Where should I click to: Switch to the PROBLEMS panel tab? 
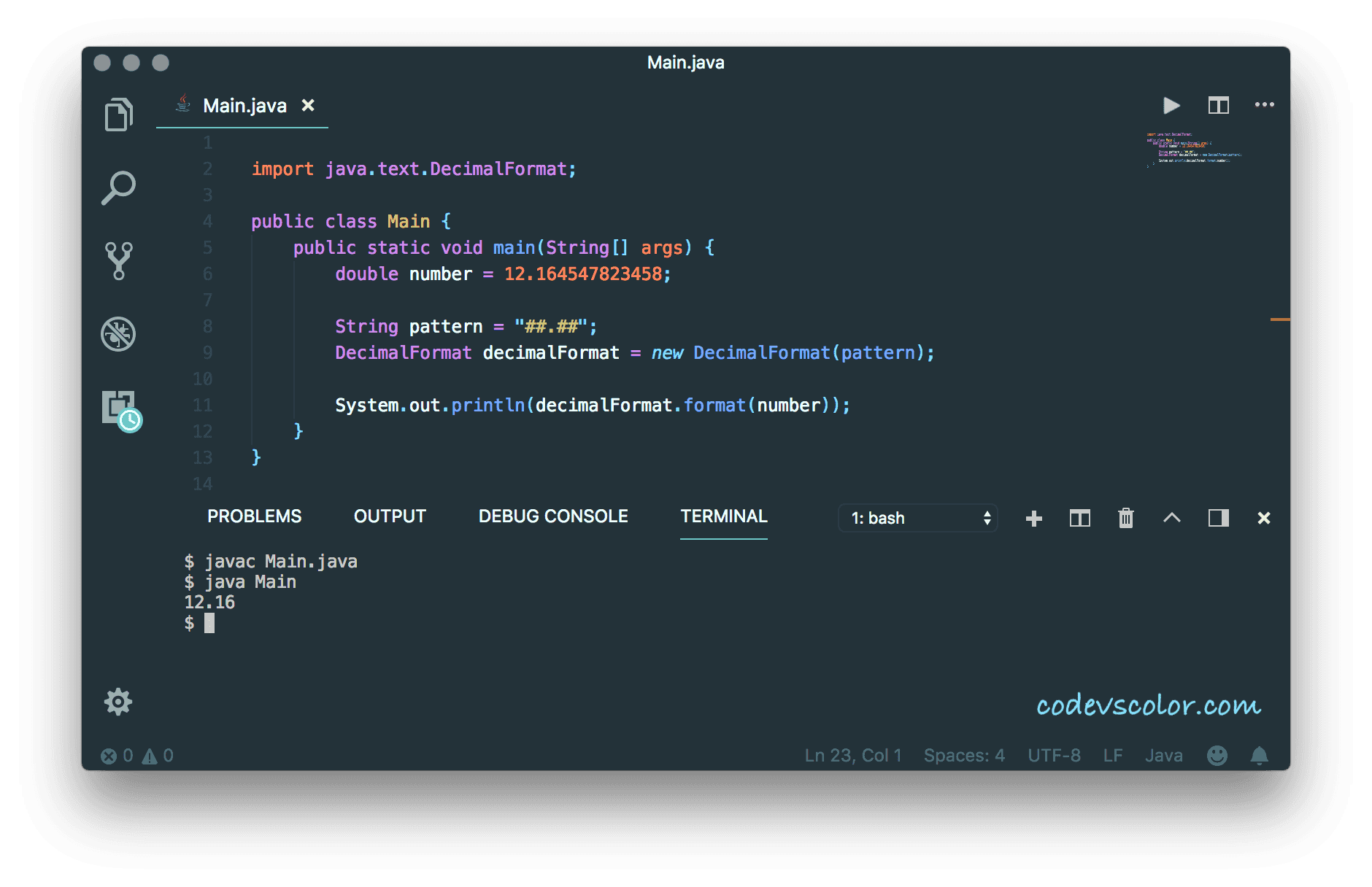(x=254, y=516)
